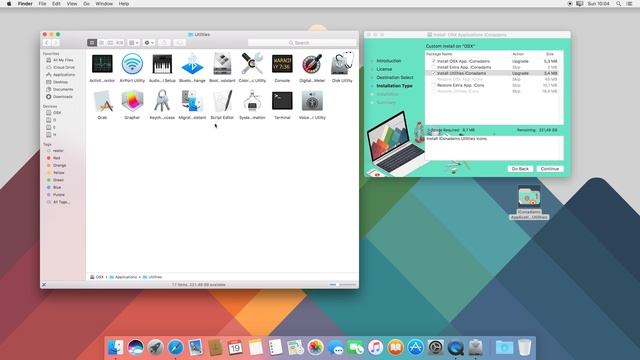The image size is (640, 360).
Task: Toggle Install OSX App. iConadams checkbox
Action: pyautogui.click(x=433, y=61)
